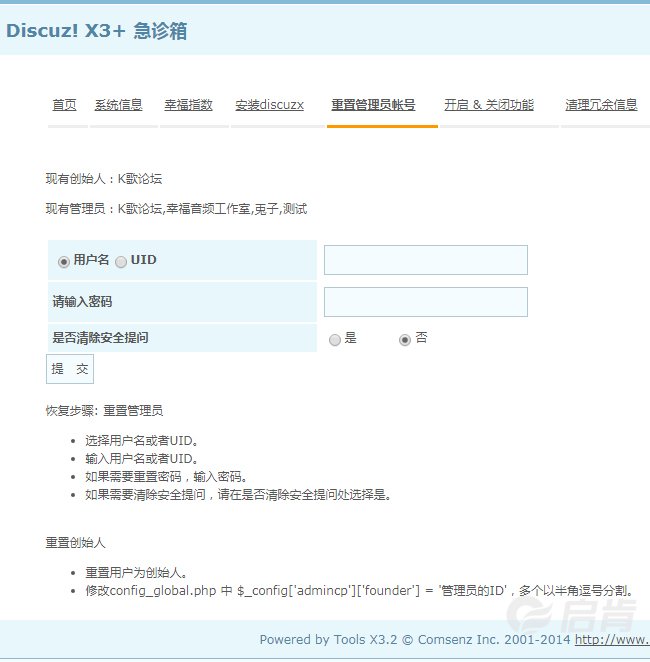Choose 否 for clearing security question
Viewport: 650px width, 662px height.
tap(405, 339)
